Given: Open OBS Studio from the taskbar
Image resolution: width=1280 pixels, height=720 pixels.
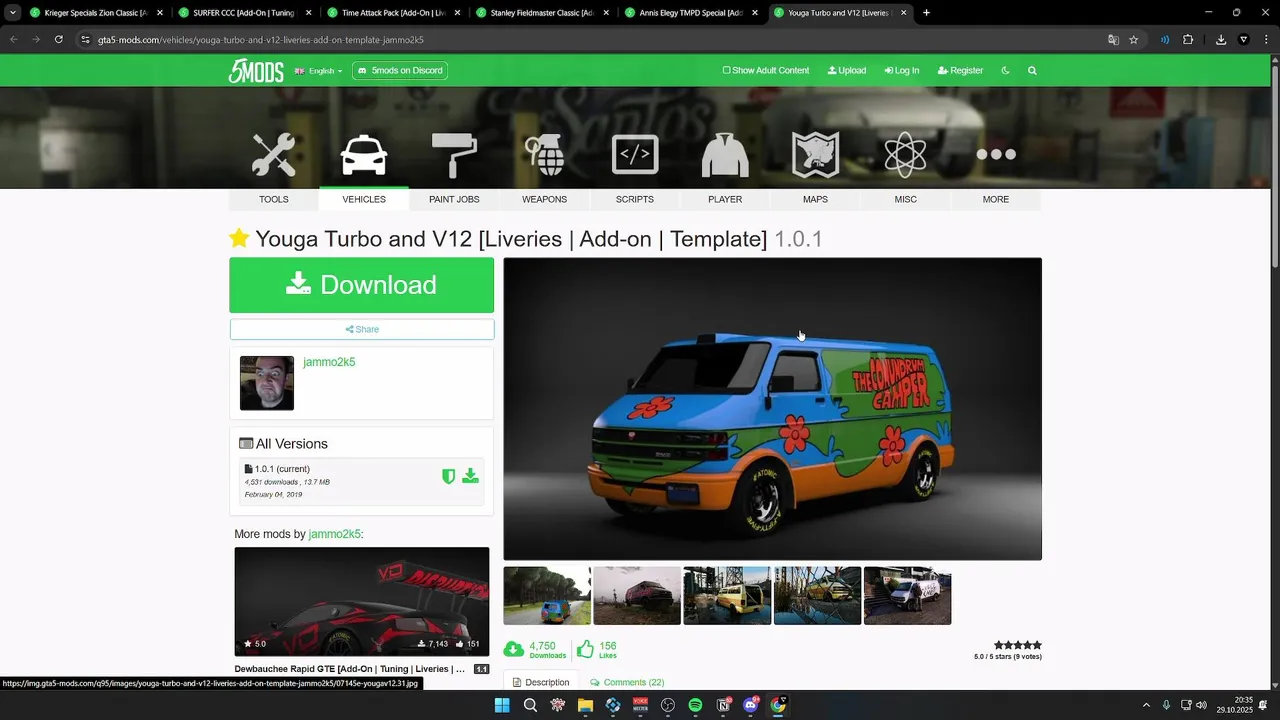Looking at the screenshot, I should point(668,705).
